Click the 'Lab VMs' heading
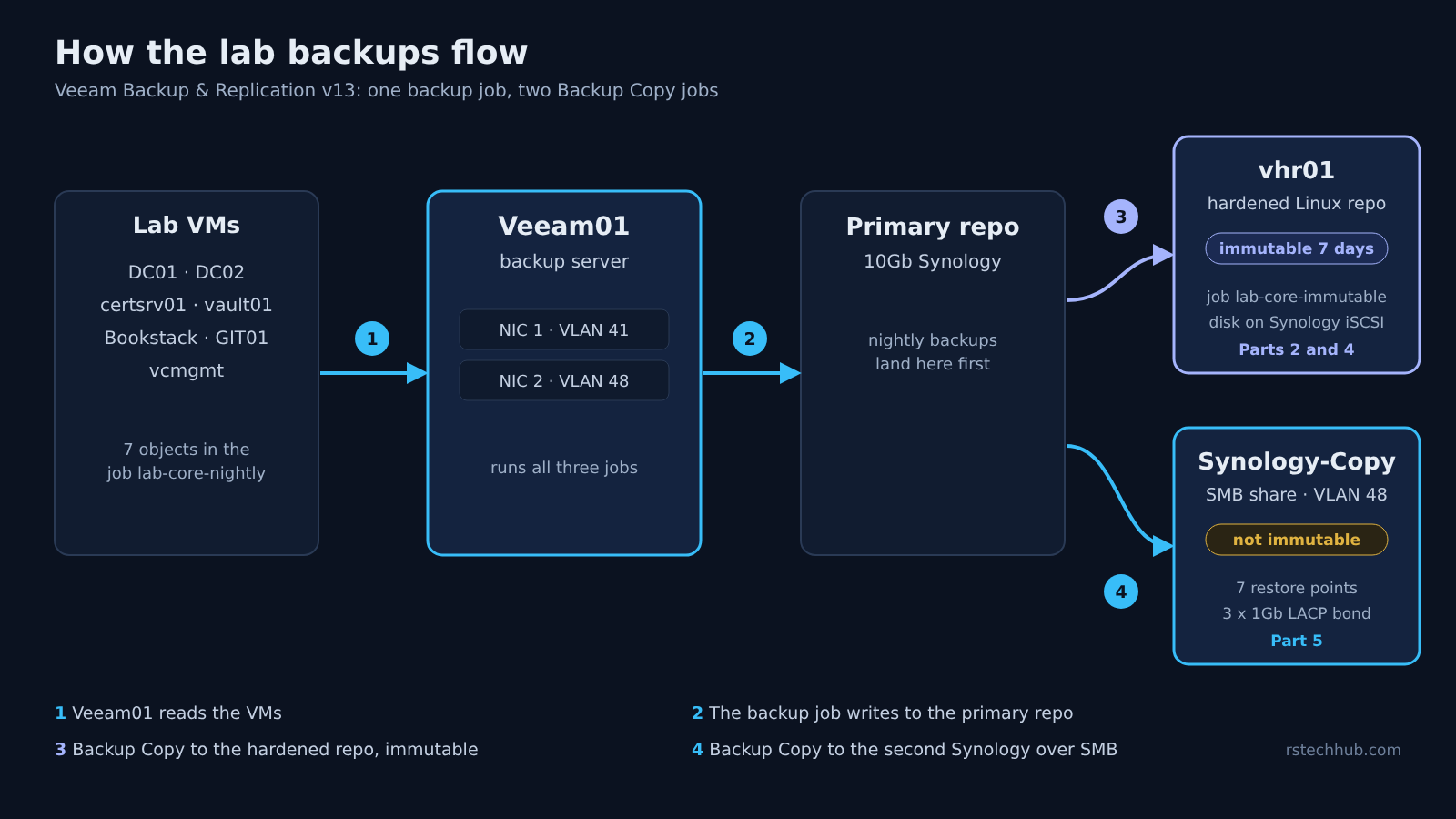The width and height of the screenshot is (1456, 819). 187,225
